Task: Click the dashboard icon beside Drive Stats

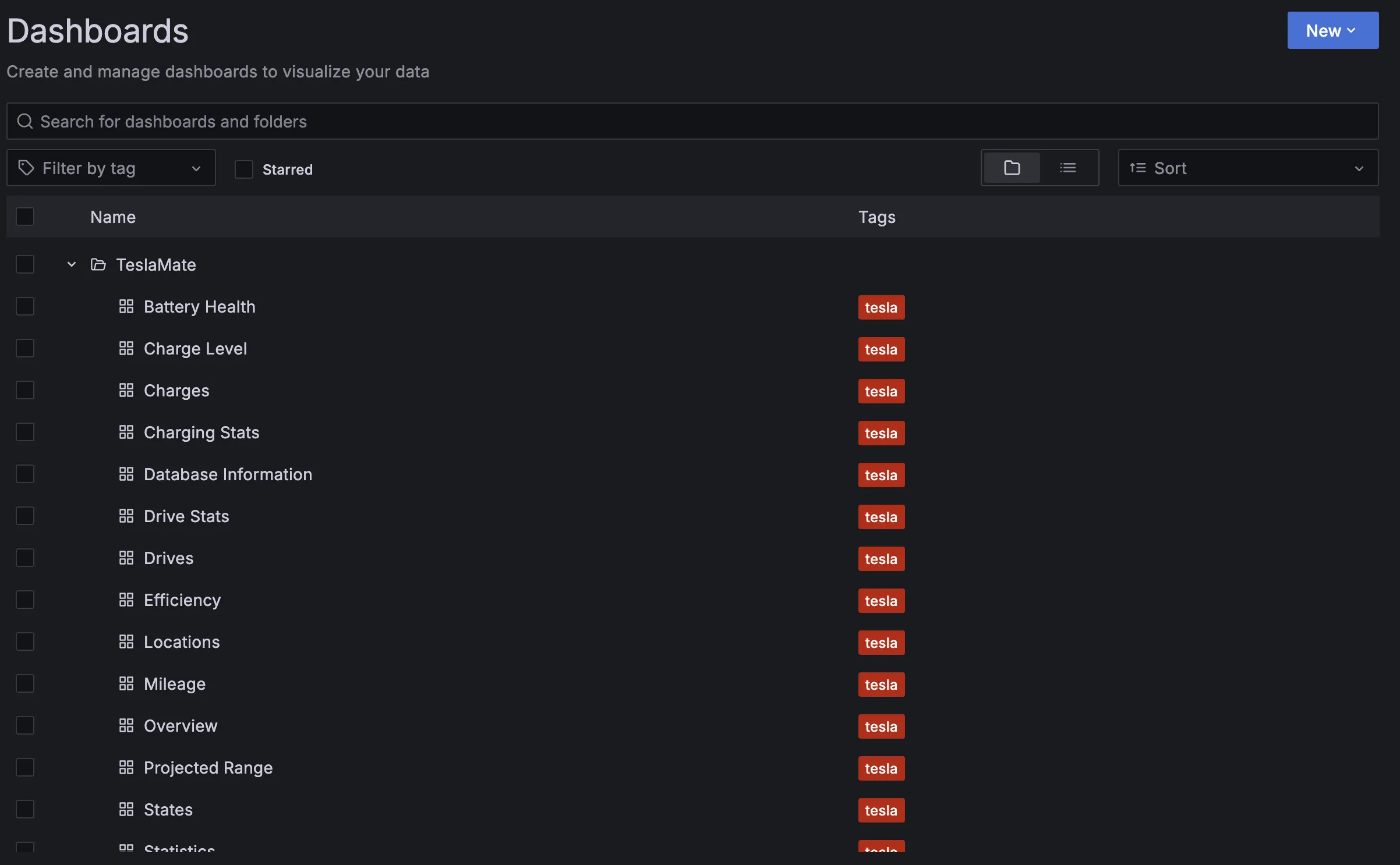Action: click(x=126, y=515)
